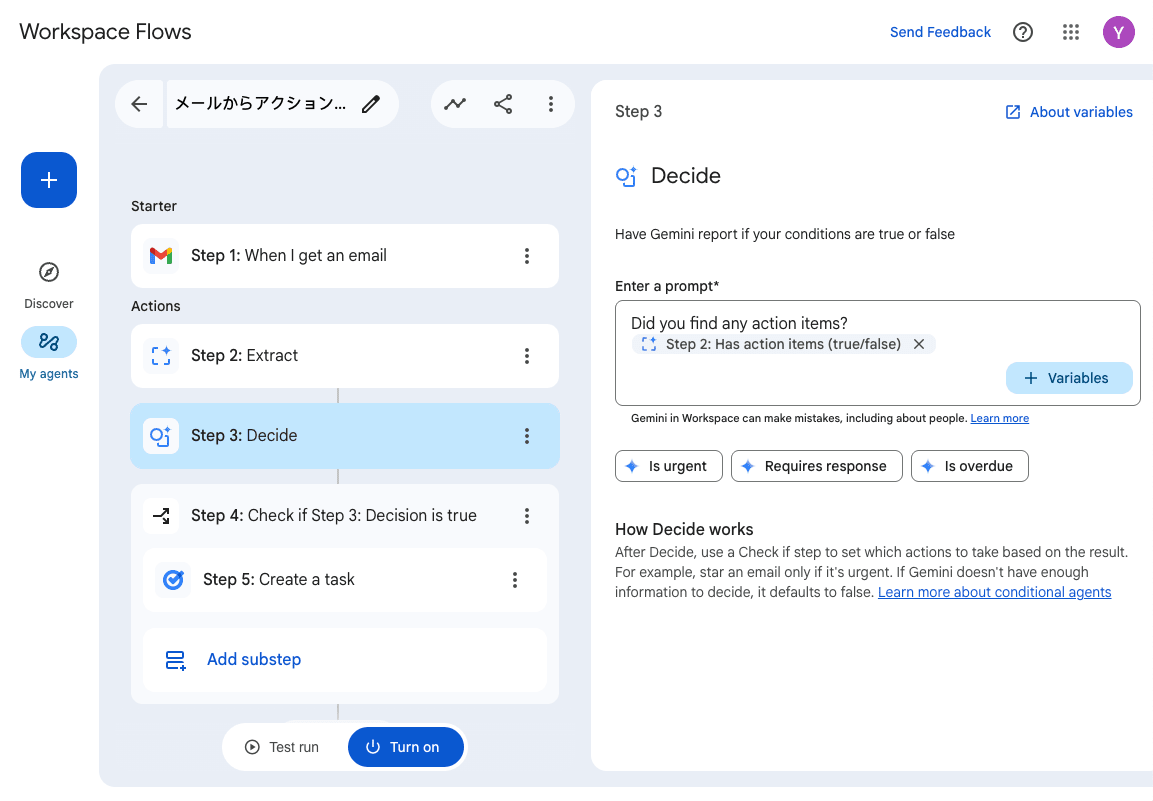Select Step 1: When I get an email

click(x=345, y=256)
